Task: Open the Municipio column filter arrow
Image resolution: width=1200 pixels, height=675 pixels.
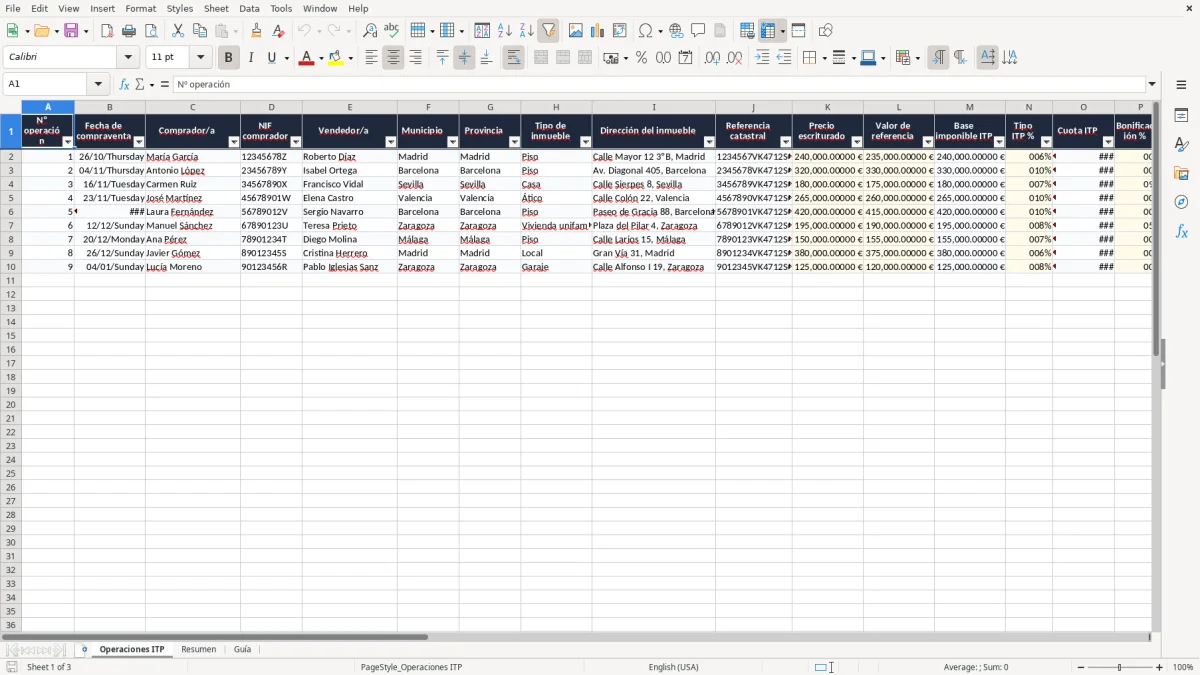Action: click(x=452, y=142)
